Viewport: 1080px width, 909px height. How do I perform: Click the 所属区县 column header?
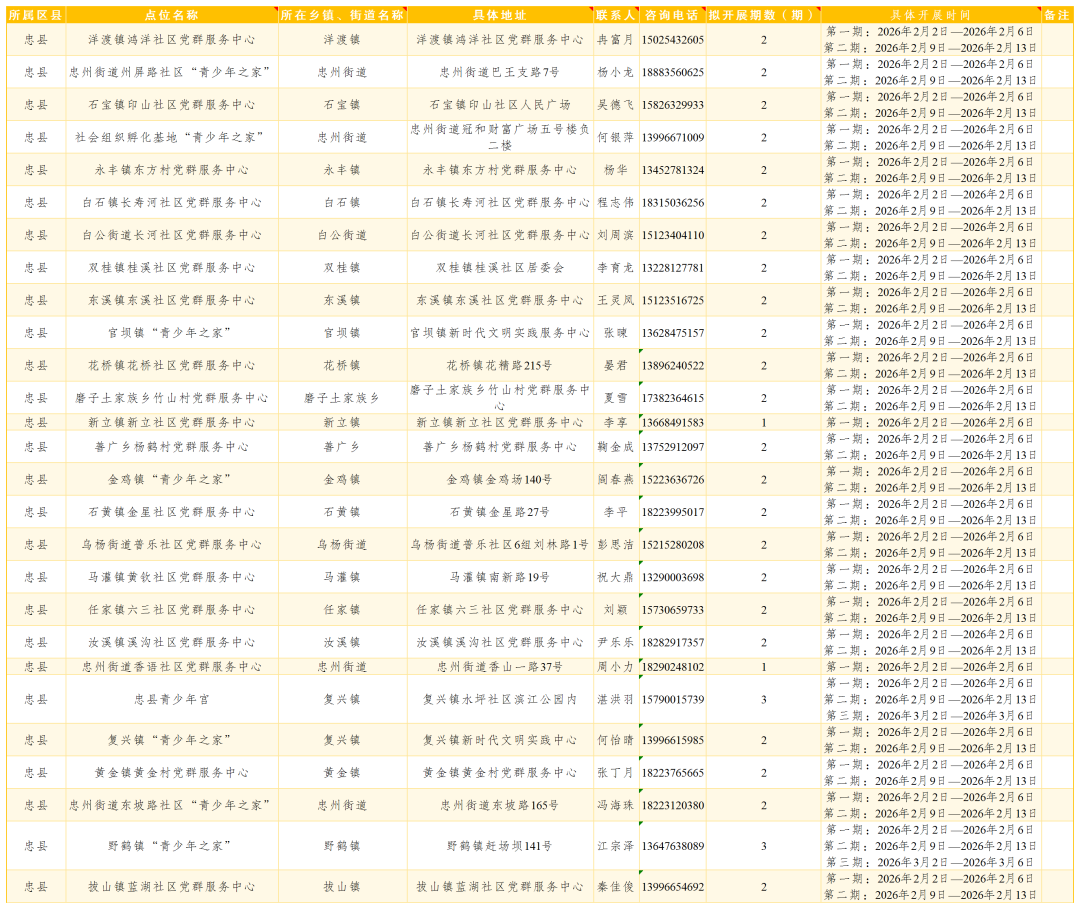[36, 15]
